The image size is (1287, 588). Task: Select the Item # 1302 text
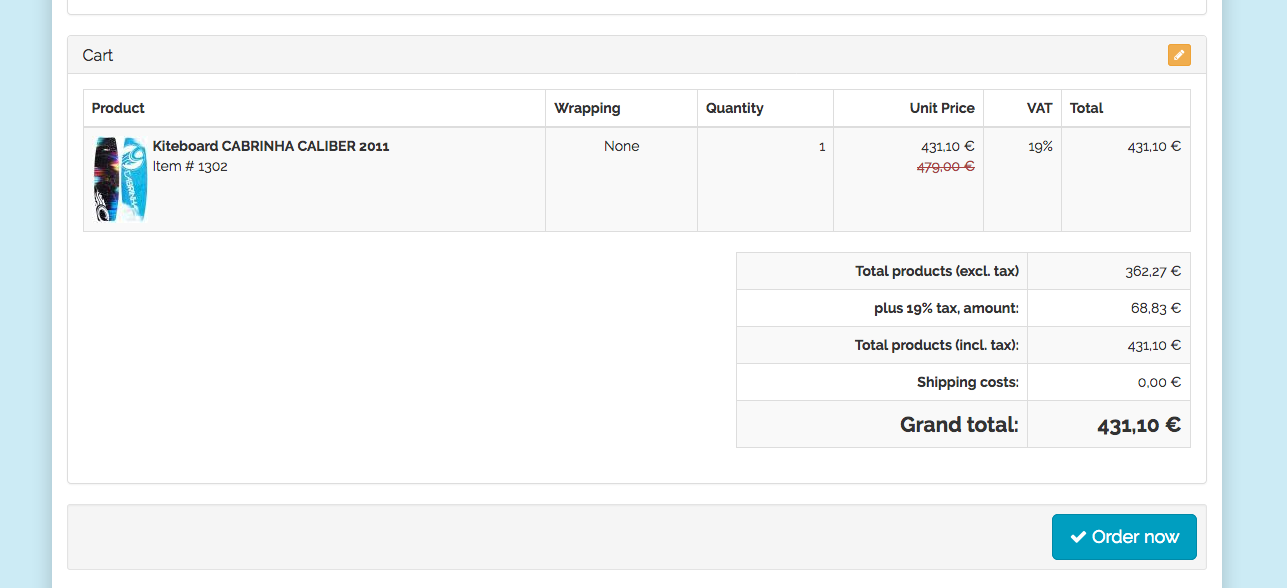(190, 166)
